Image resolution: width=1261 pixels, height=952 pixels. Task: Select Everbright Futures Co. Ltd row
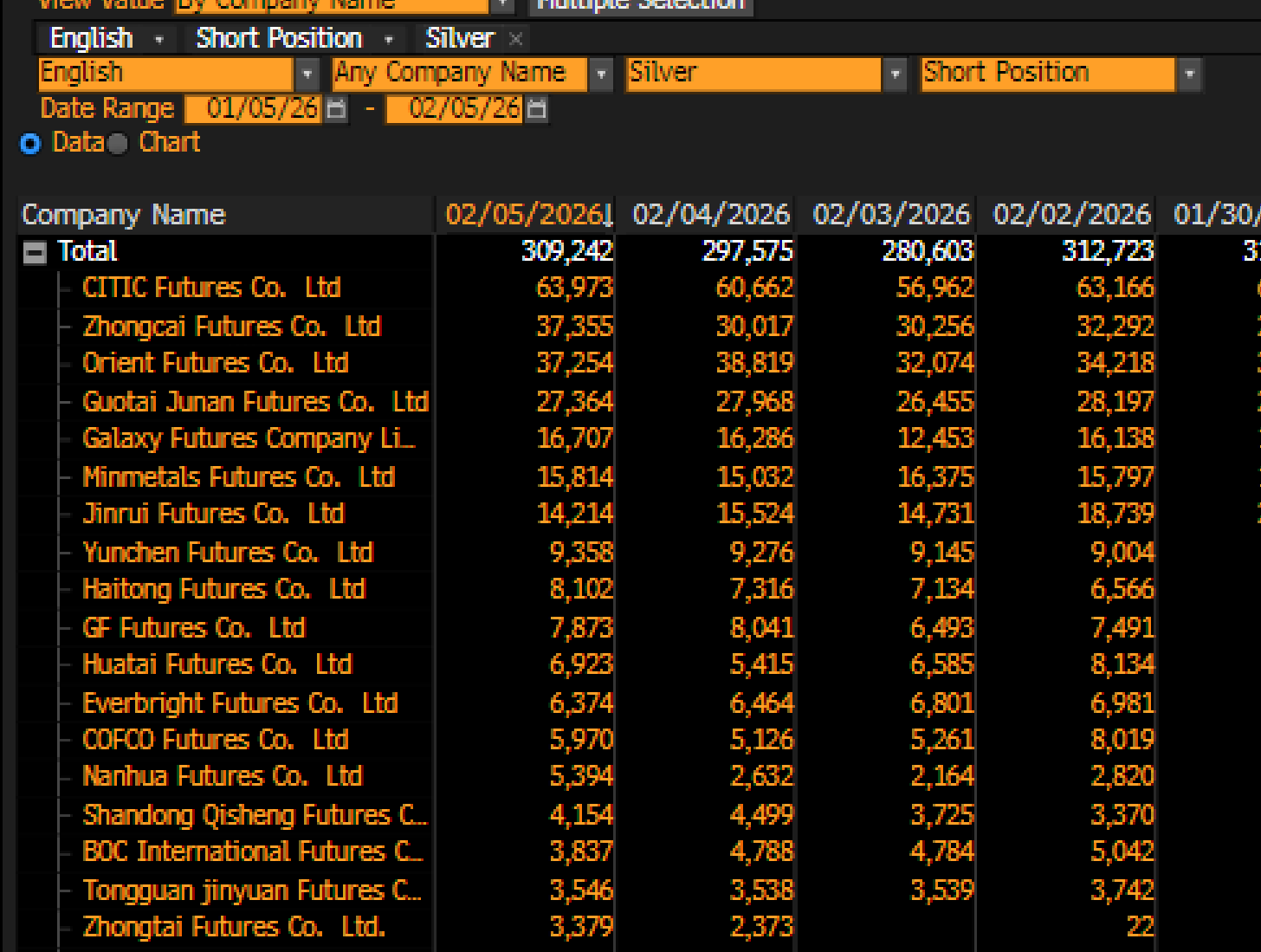[x=240, y=703]
